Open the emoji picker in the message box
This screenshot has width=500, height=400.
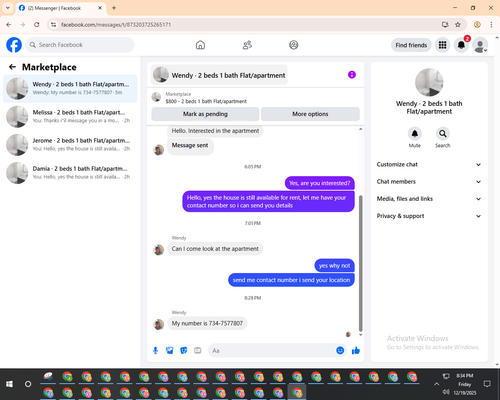click(340, 350)
